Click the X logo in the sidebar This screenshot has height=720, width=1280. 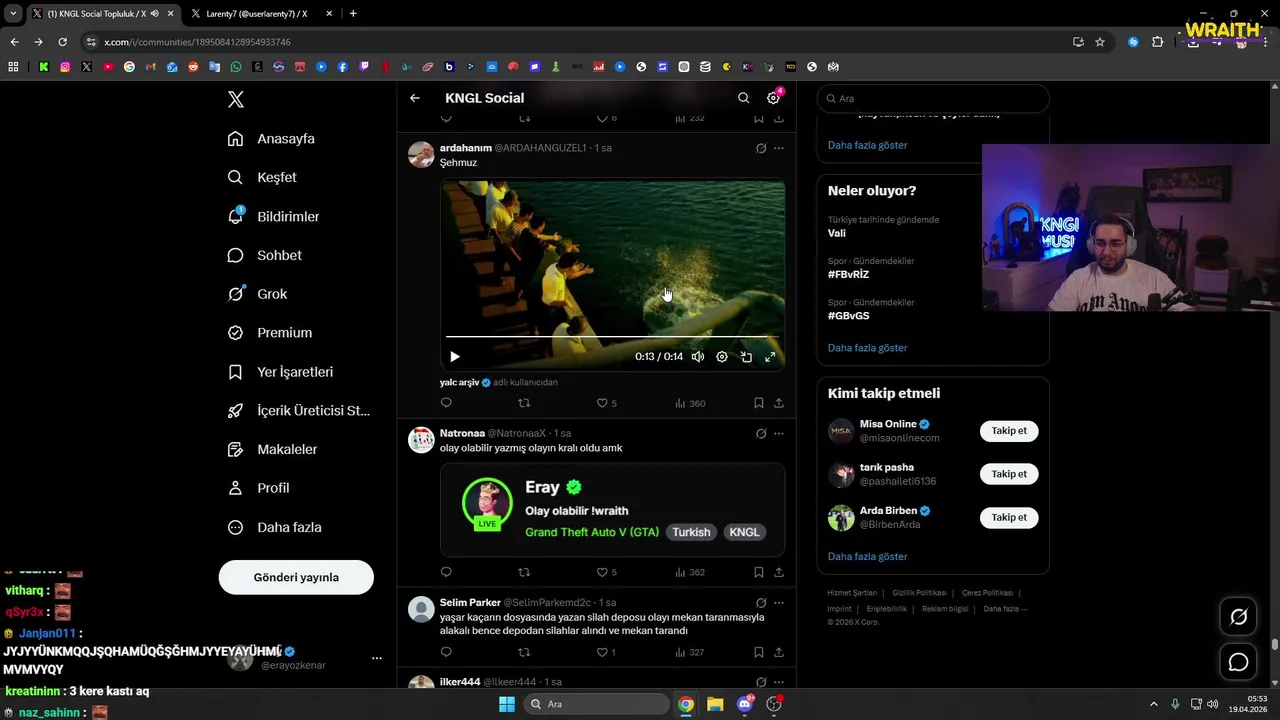pos(236,99)
